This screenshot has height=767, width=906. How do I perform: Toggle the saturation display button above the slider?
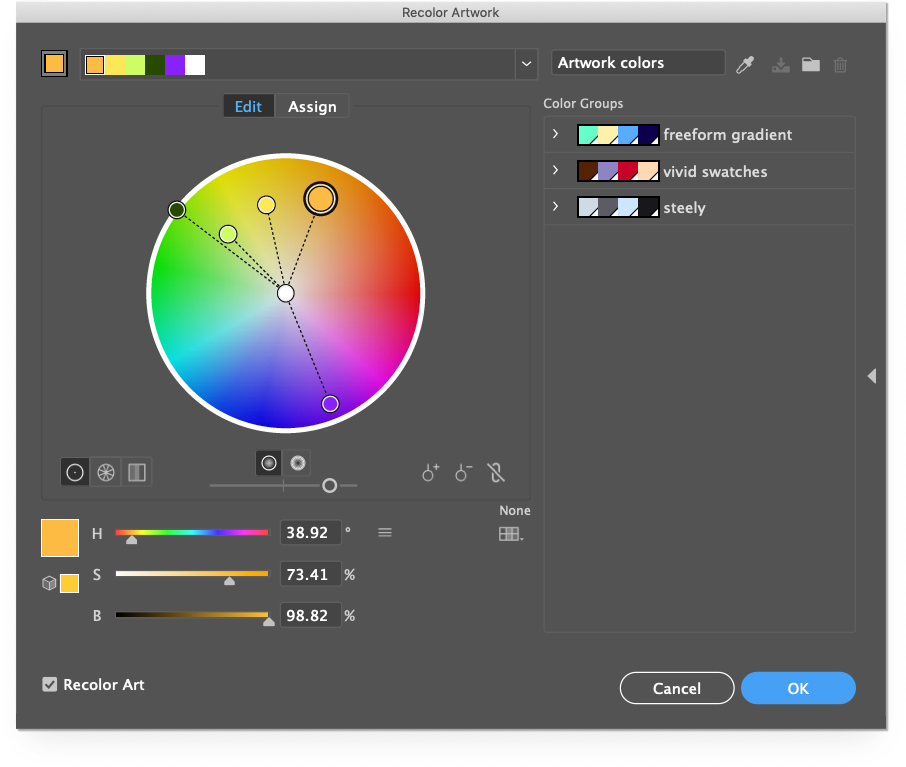point(297,462)
